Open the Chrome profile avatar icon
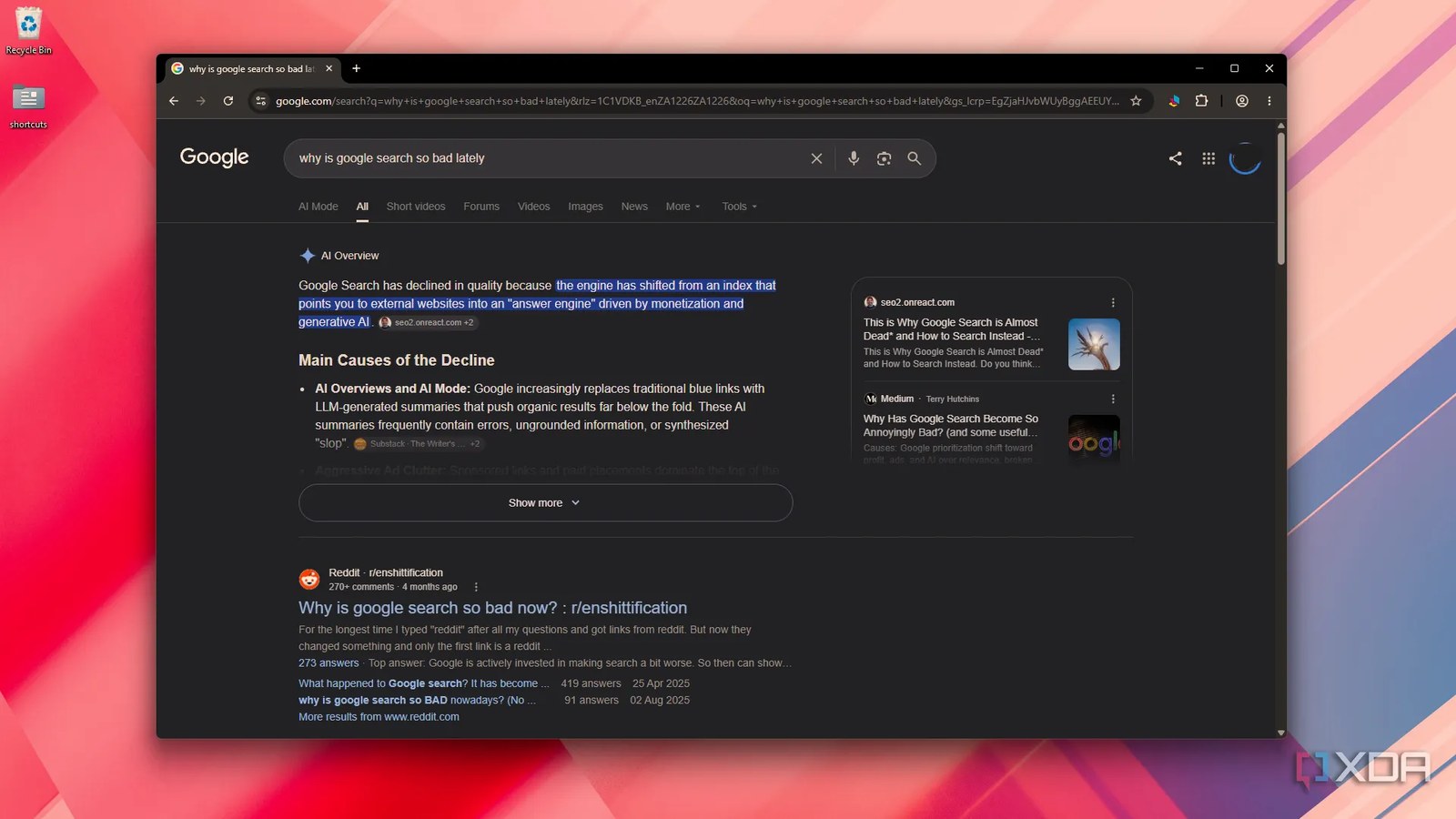Screen dimensions: 1456x819 click(x=1241, y=101)
